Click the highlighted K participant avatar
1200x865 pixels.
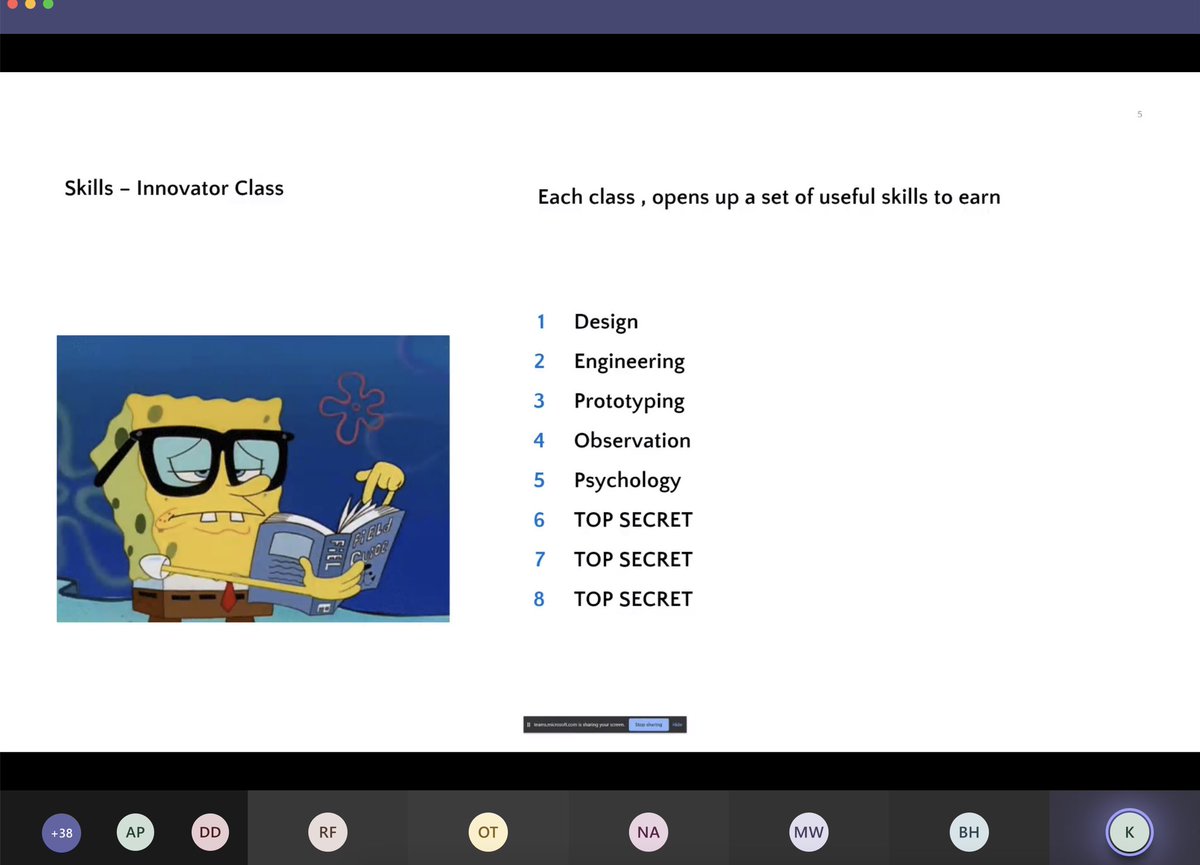[x=1130, y=832]
